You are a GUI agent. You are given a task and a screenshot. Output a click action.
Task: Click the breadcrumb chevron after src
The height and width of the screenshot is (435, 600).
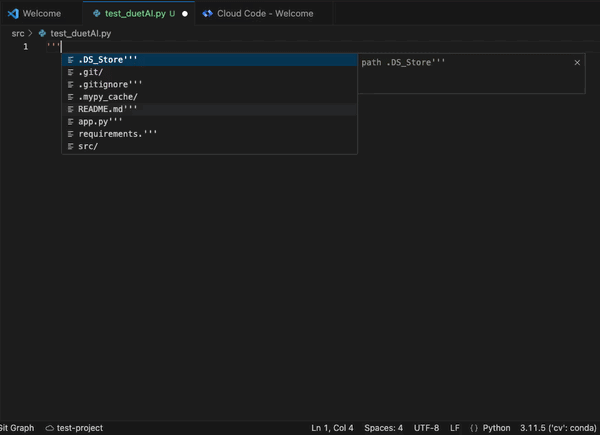(31, 34)
